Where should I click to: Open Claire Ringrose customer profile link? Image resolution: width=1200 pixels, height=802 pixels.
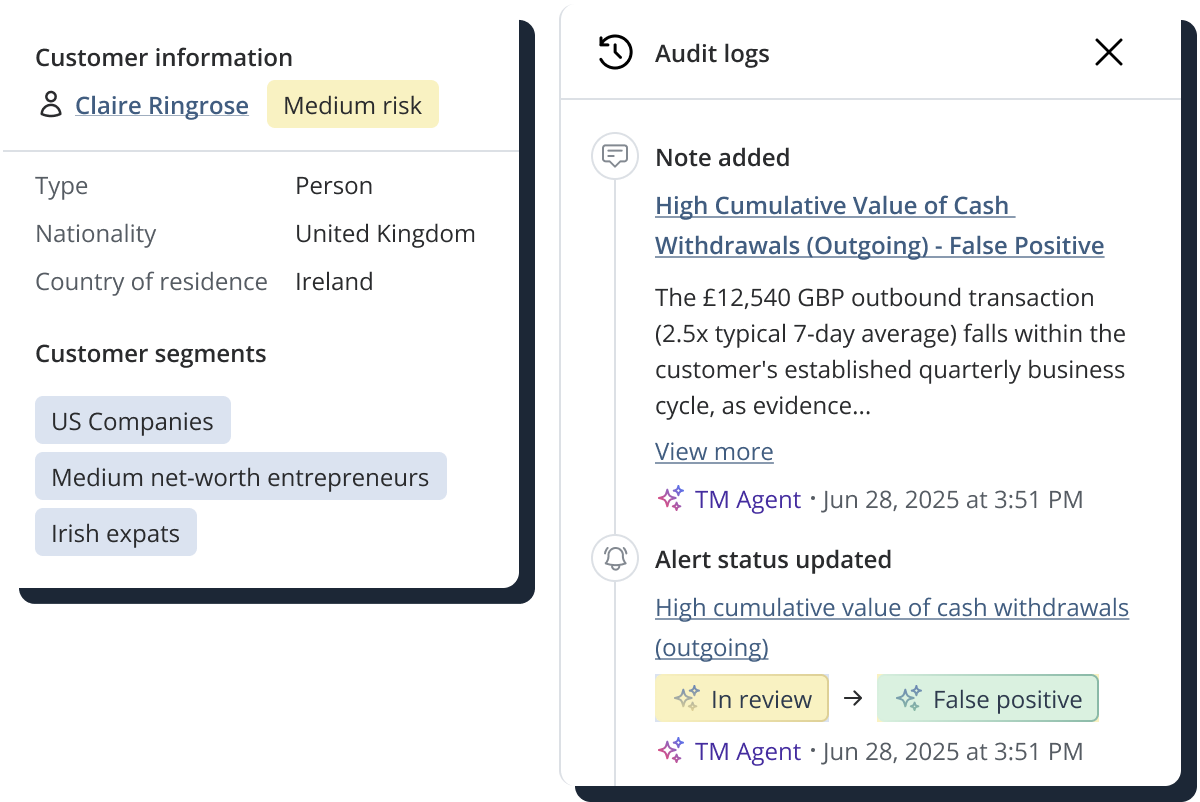pos(162,105)
